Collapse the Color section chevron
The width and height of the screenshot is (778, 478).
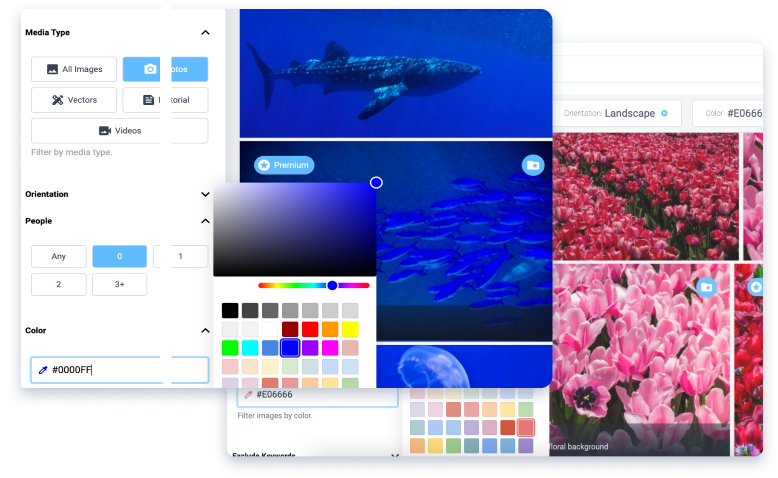tap(205, 331)
